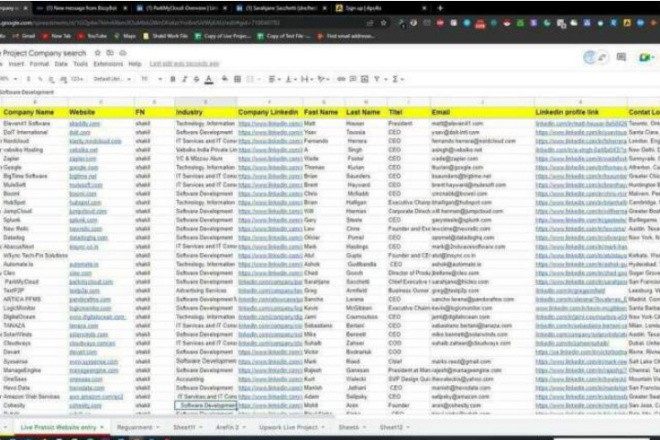Open the fill color bucket

pyautogui.click(x=225, y=79)
